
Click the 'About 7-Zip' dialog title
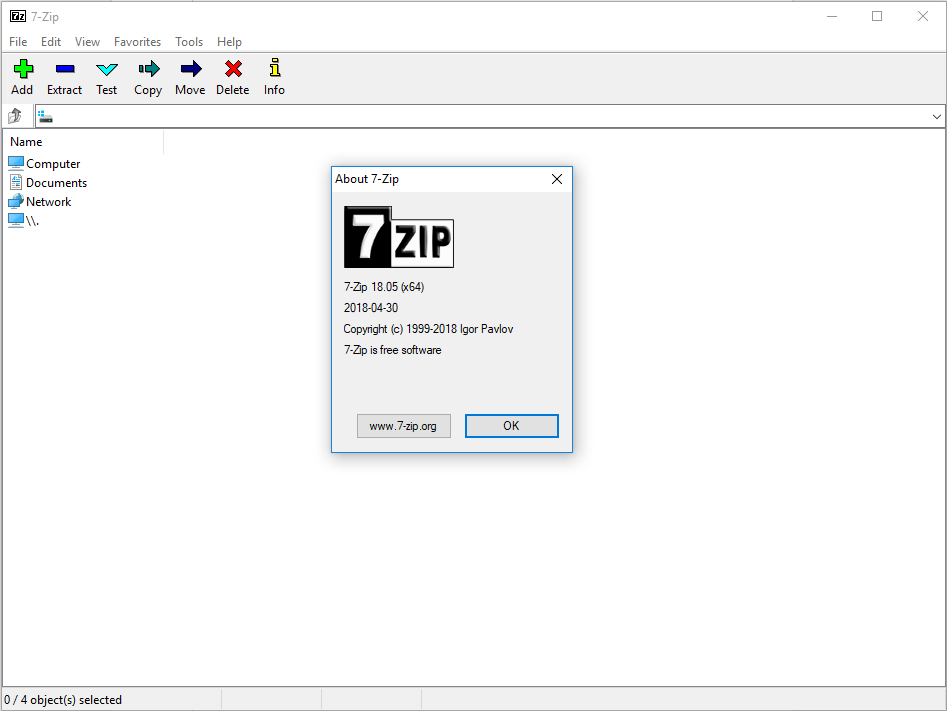pos(367,179)
